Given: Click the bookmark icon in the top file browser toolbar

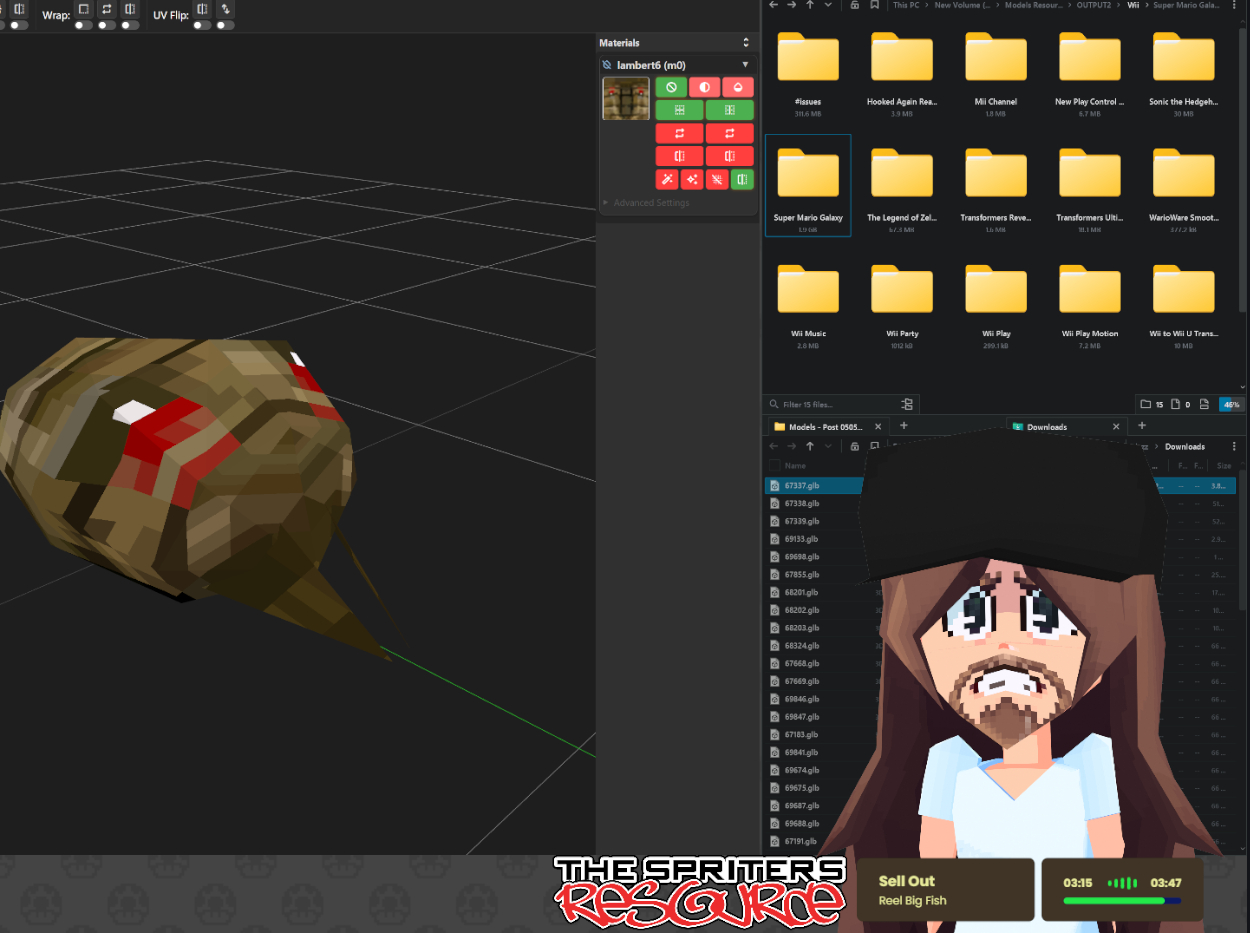Looking at the screenshot, I should 875,5.
